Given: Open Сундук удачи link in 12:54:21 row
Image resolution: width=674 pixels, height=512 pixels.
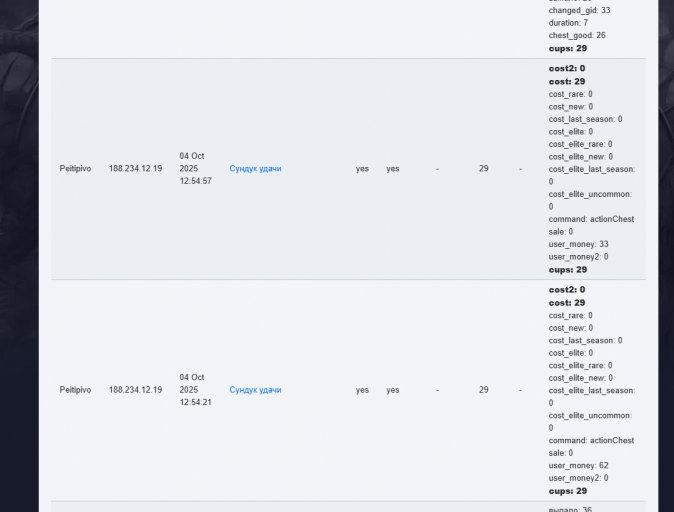Looking at the screenshot, I should coord(255,390).
